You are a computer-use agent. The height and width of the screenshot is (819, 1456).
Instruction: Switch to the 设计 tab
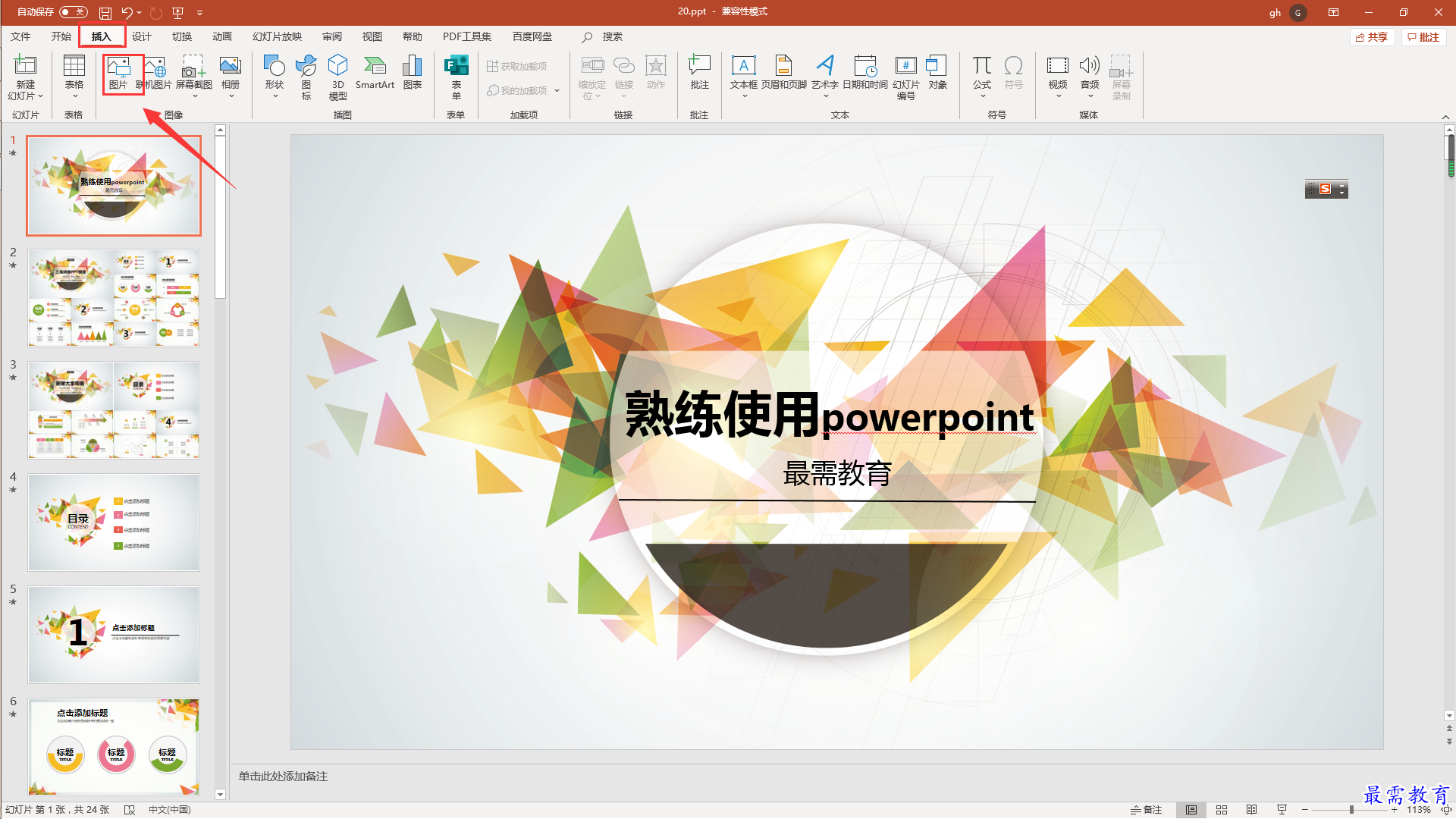pos(142,36)
